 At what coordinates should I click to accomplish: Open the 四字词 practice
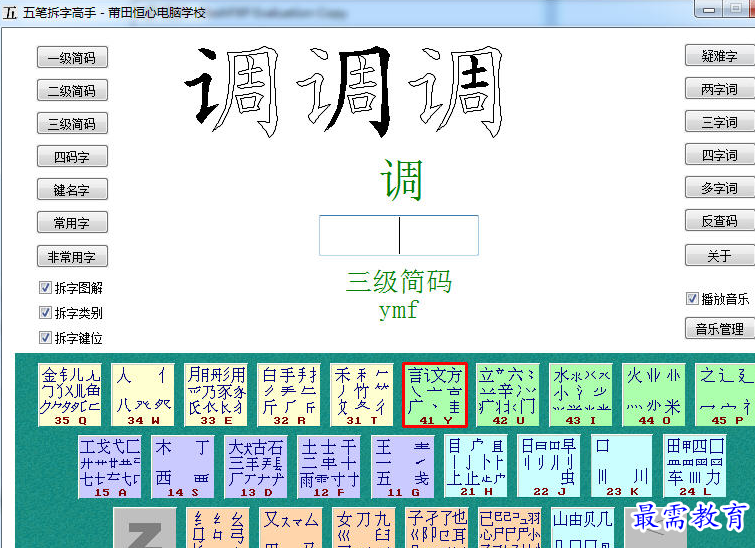pyautogui.click(x=719, y=155)
